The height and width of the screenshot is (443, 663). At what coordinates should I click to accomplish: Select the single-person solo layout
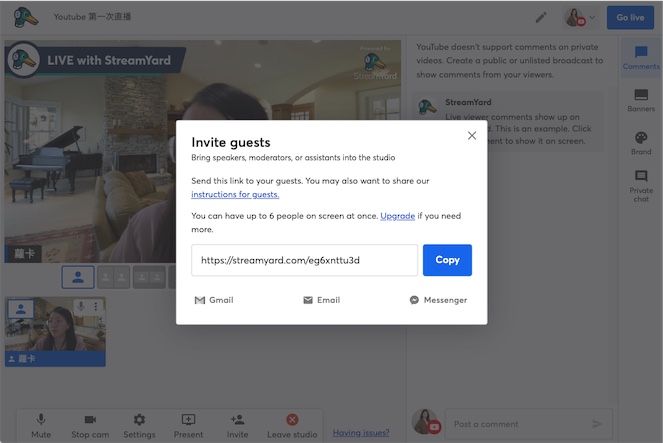click(78, 277)
